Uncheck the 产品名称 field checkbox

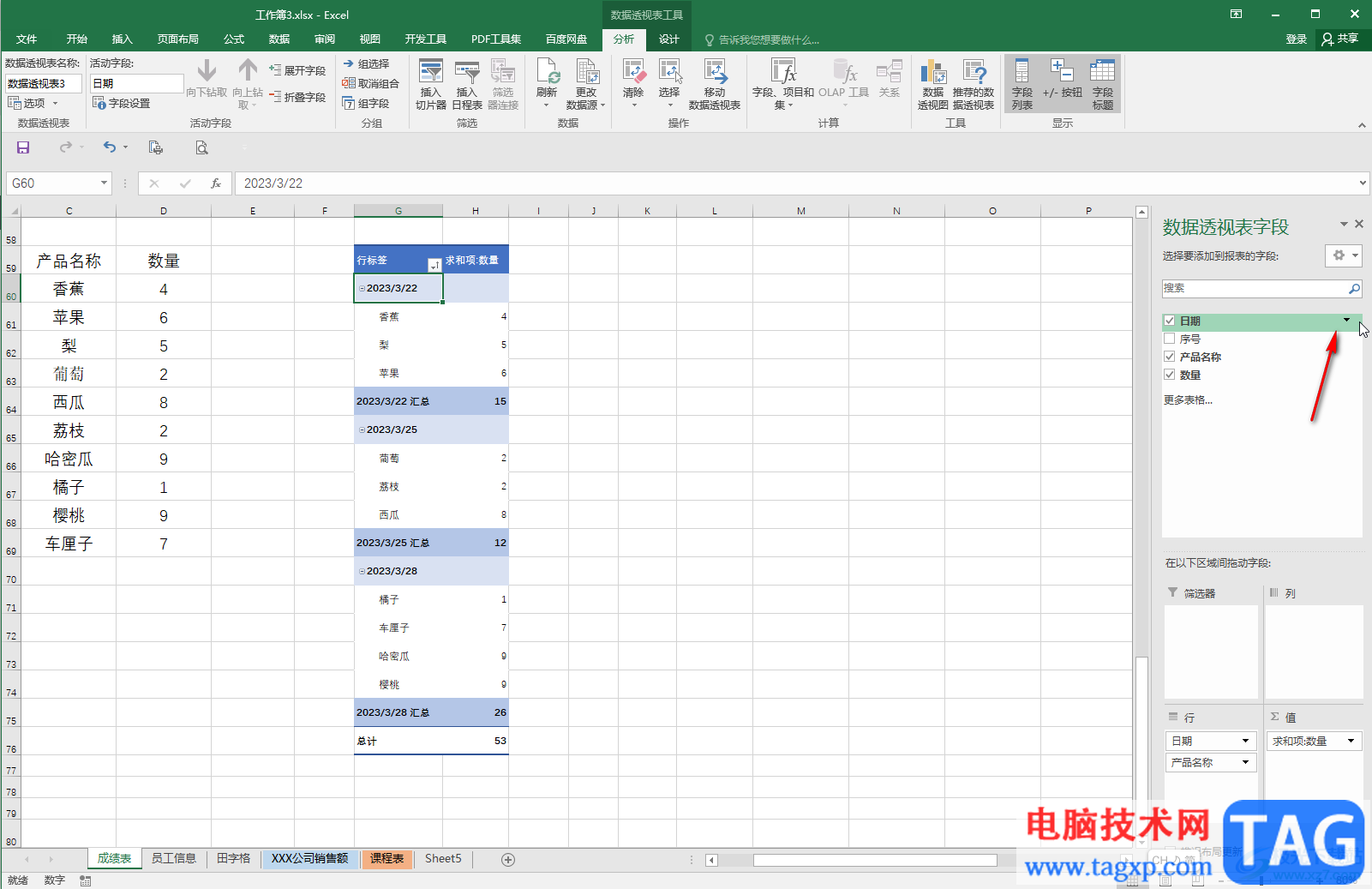click(1170, 357)
